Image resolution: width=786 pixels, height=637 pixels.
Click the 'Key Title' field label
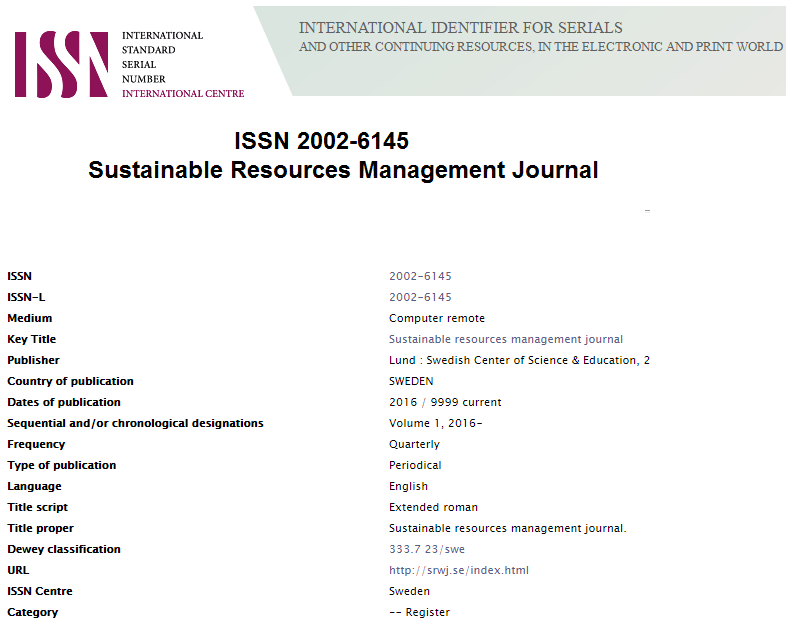click(x=32, y=339)
